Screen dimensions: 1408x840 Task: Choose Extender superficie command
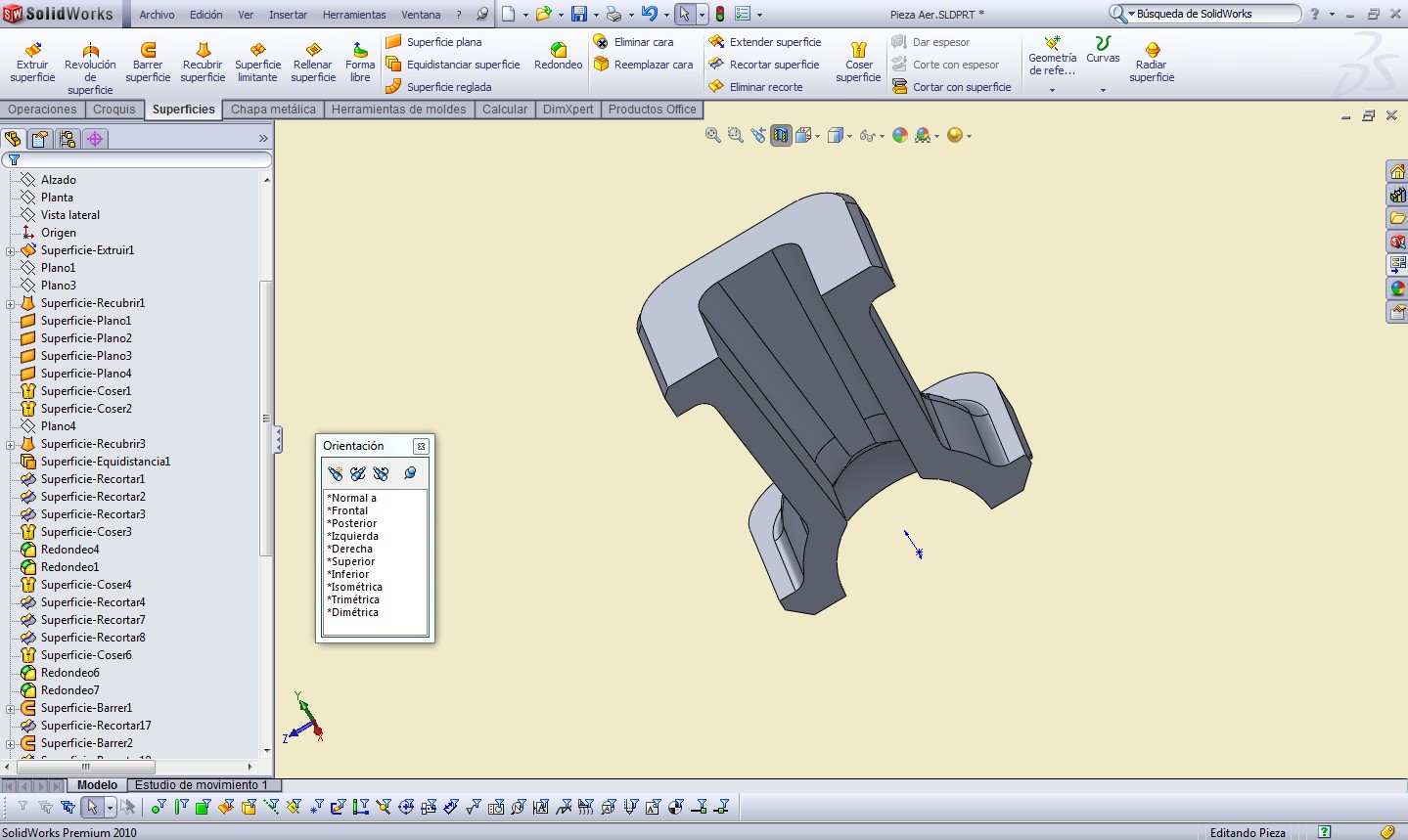tap(765, 42)
